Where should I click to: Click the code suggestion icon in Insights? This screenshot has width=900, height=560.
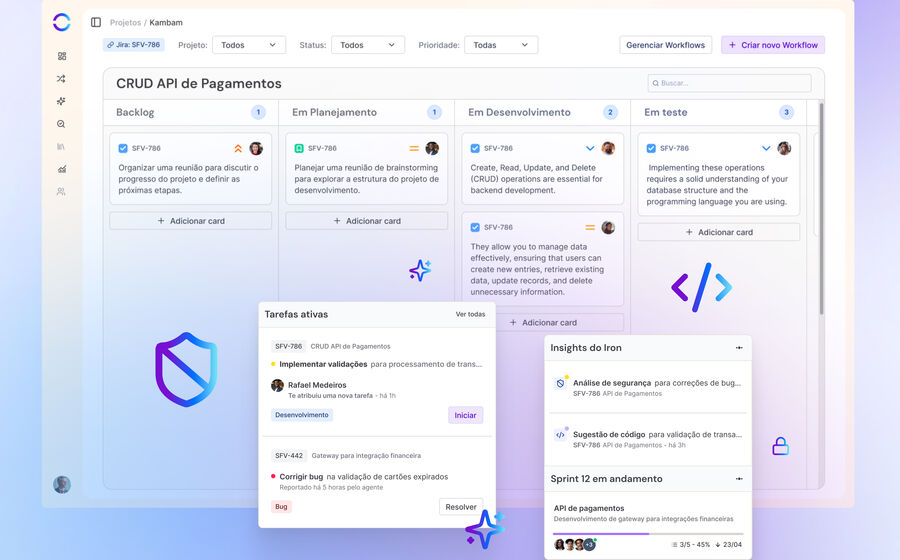click(560, 435)
